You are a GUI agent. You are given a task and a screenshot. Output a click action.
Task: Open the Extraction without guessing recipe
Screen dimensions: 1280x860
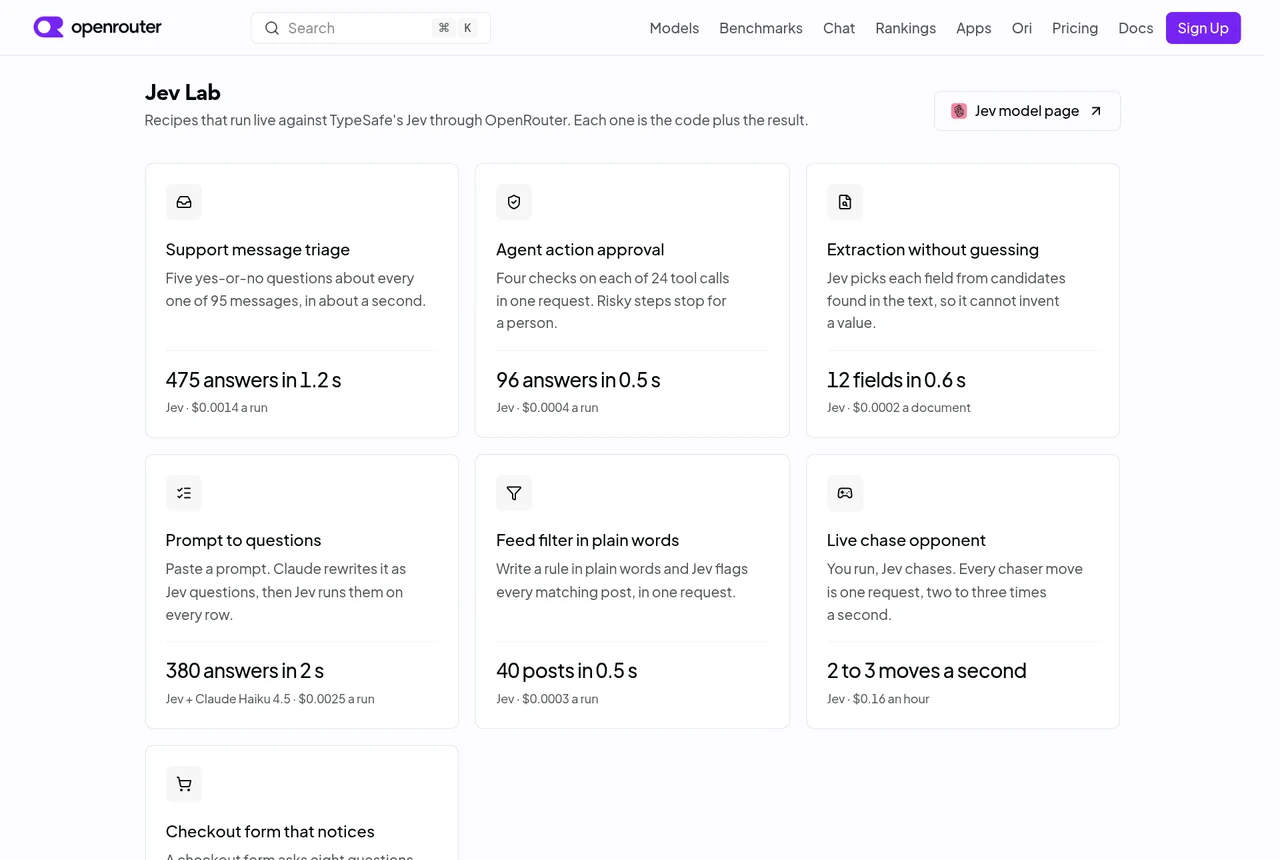coord(963,300)
